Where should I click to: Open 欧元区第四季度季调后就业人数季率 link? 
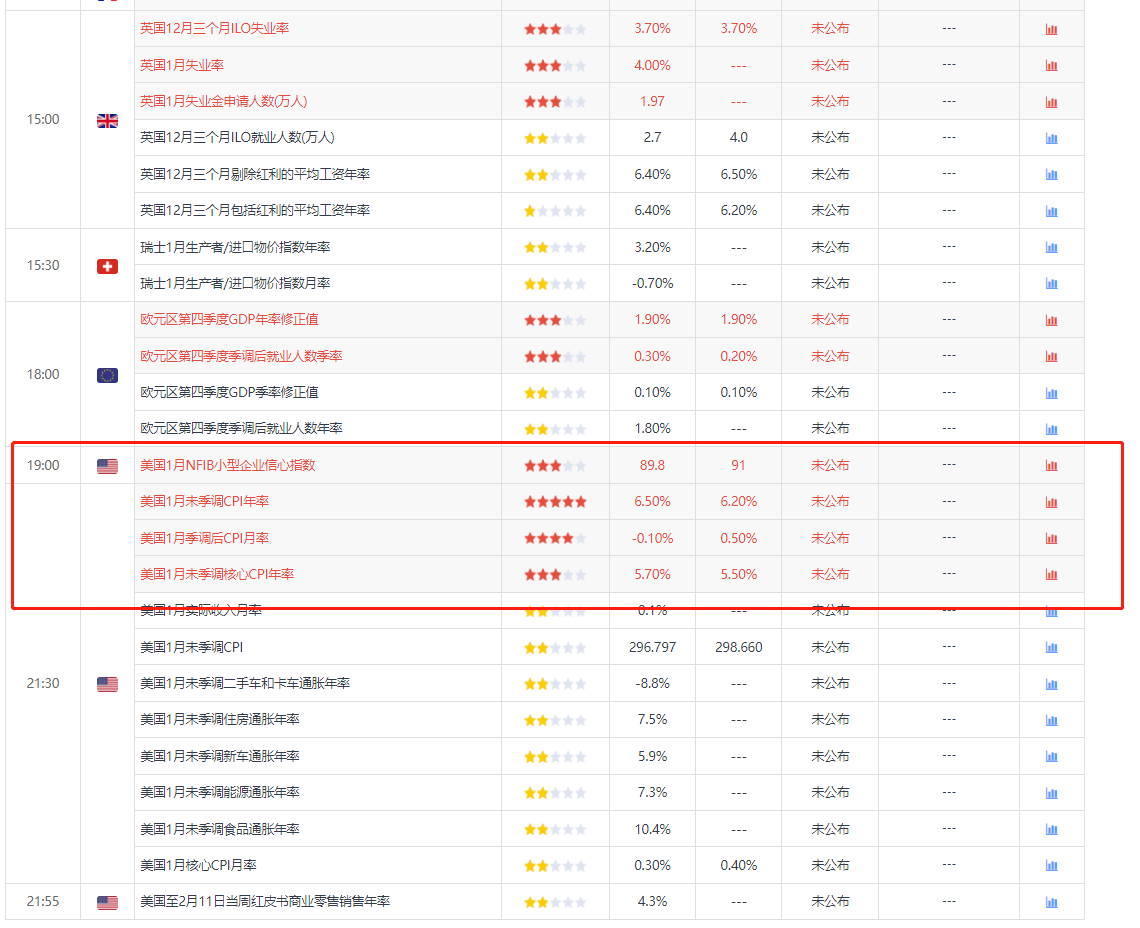[241, 356]
